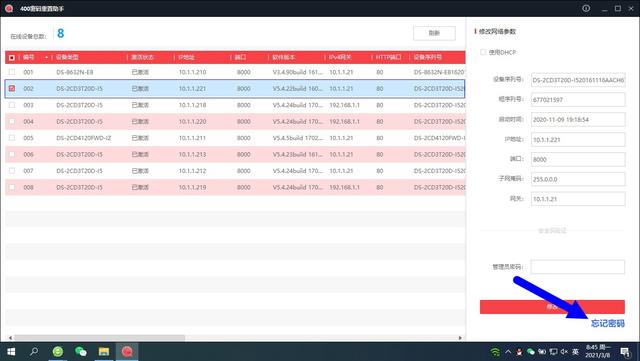Click the refresh button above table
This screenshot has width=640, height=361.
pos(434,33)
